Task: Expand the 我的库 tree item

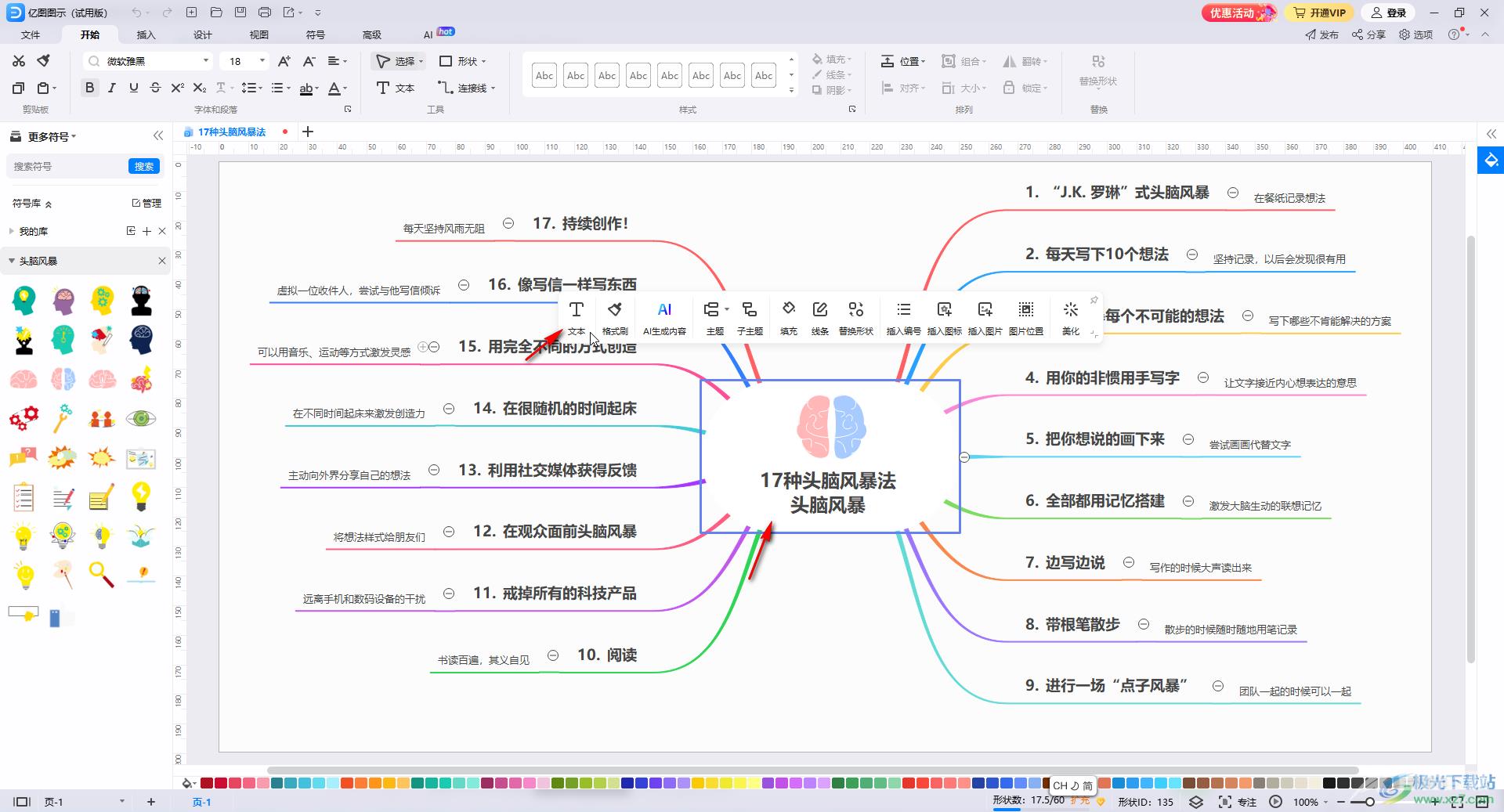Action: (11, 231)
